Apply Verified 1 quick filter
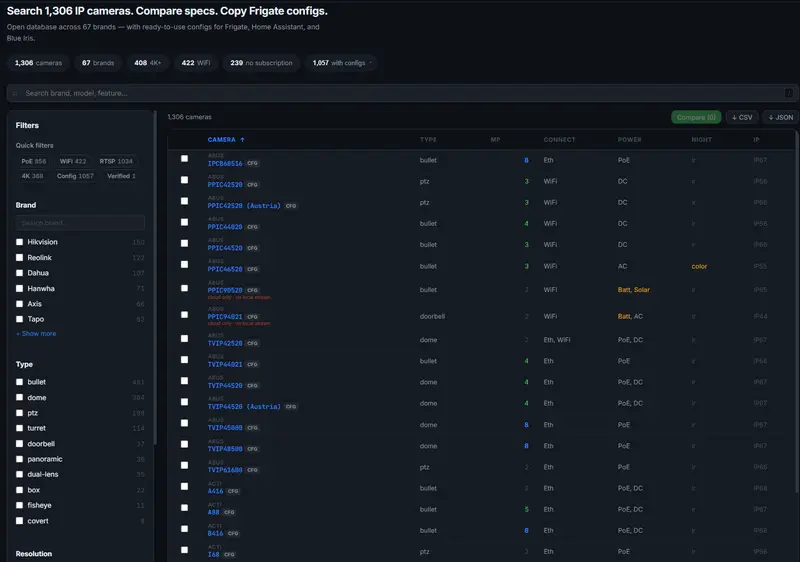 point(121,176)
